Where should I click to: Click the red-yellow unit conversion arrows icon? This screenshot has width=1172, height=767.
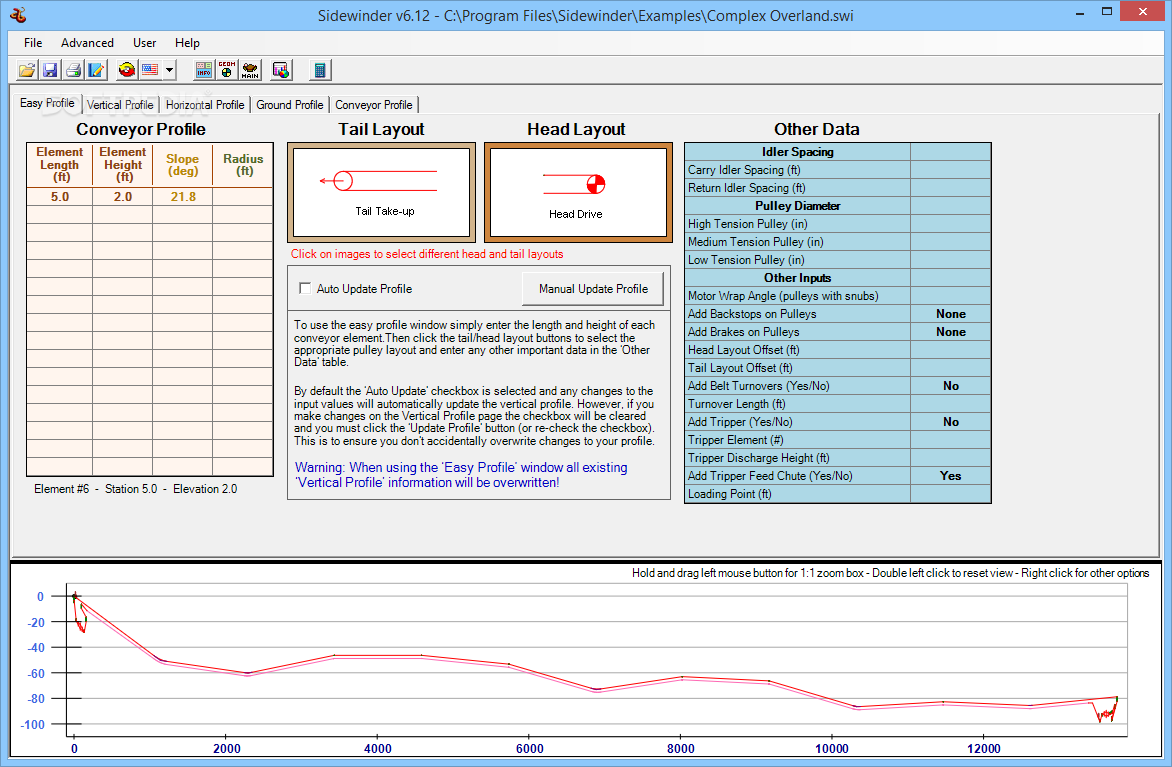[127, 70]
